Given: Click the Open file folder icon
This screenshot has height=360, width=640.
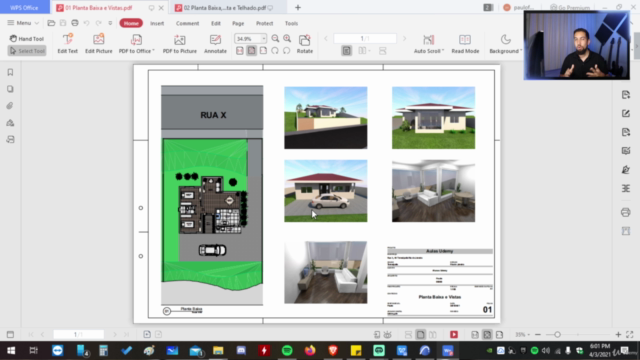Looking at the screenshot, I should (51, 23).
